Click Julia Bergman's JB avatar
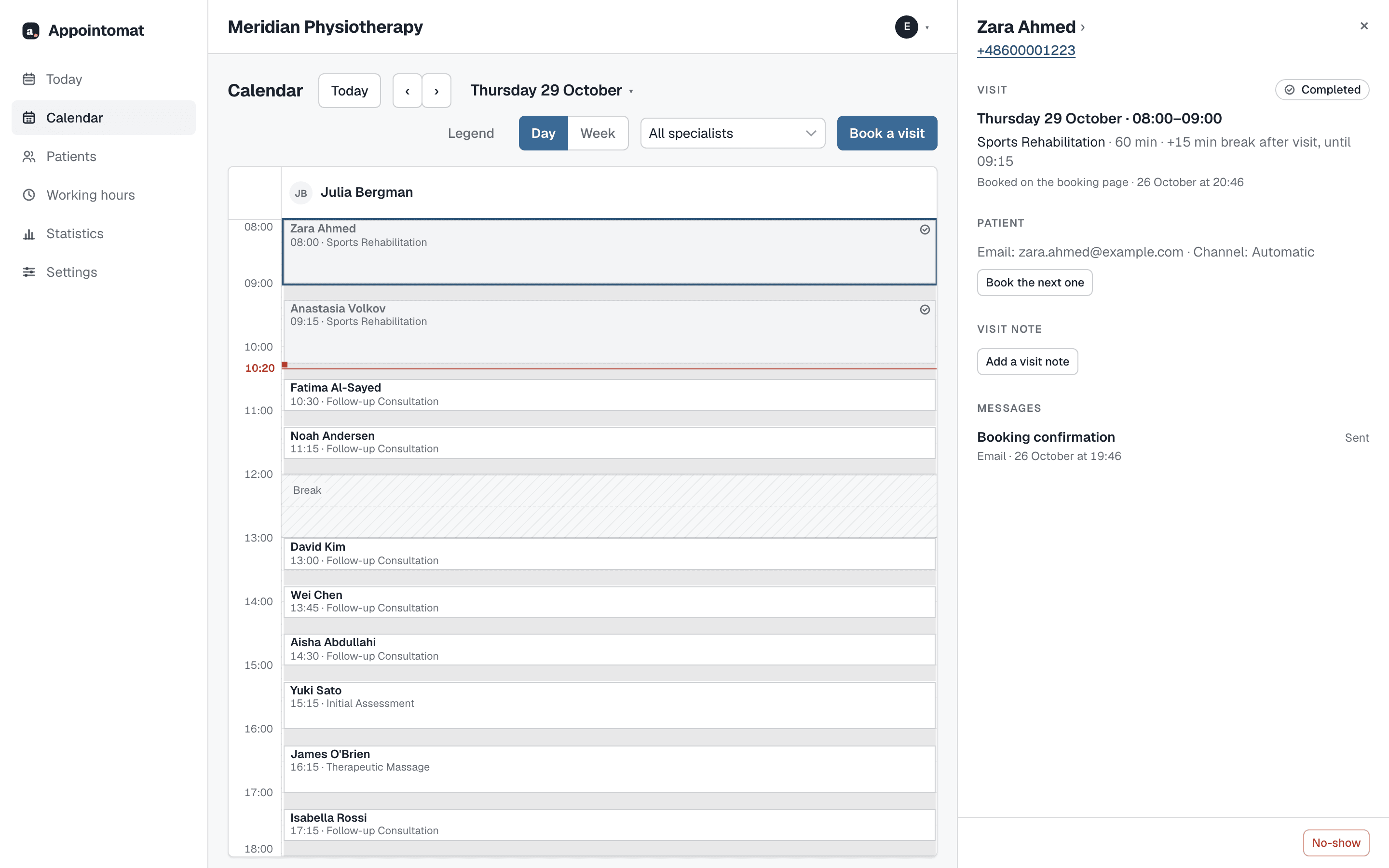 point(301,193)
